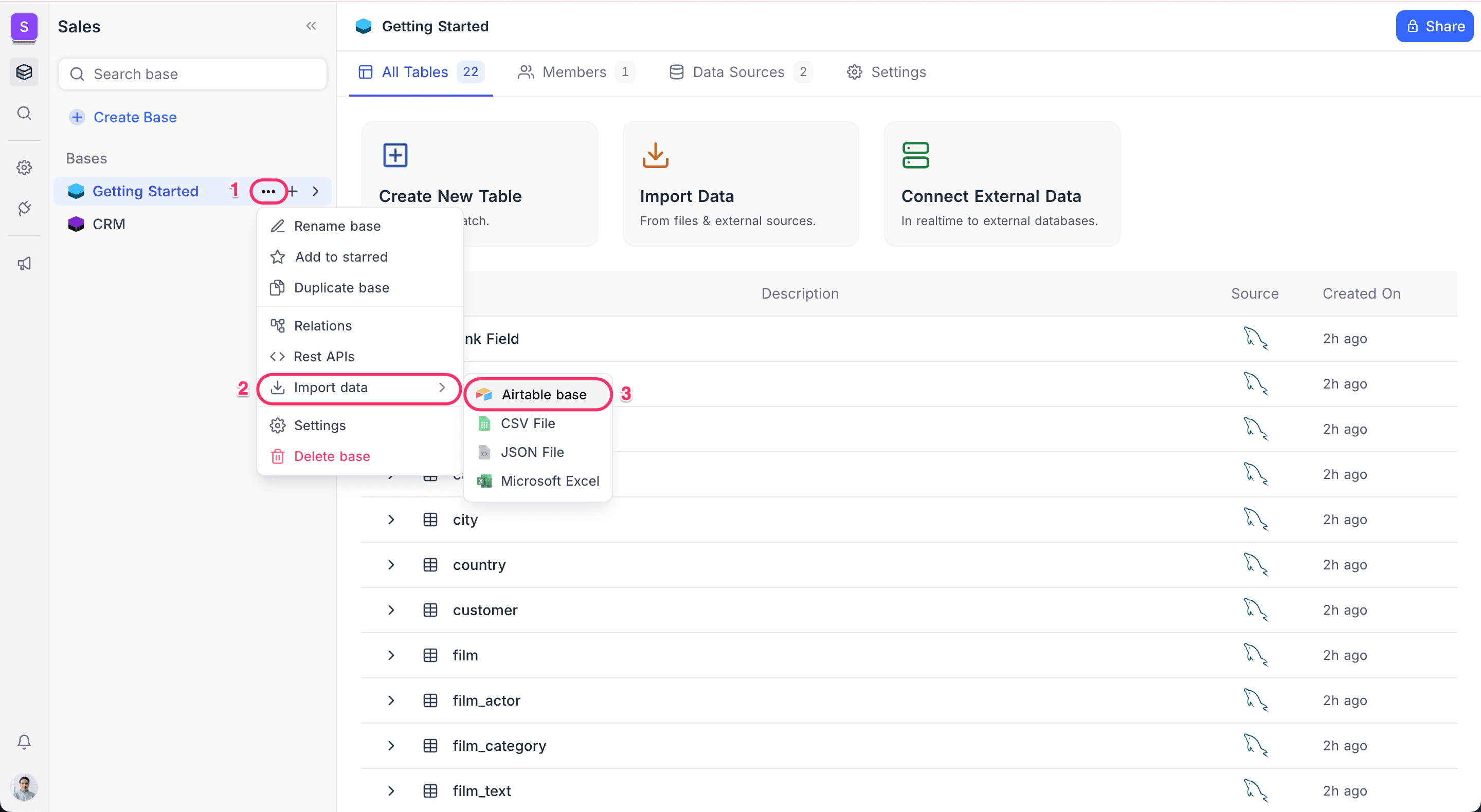Click the MySQL source icon in city row
The height and width of the screenshot is (812, 1481).
pos(1255,520)
